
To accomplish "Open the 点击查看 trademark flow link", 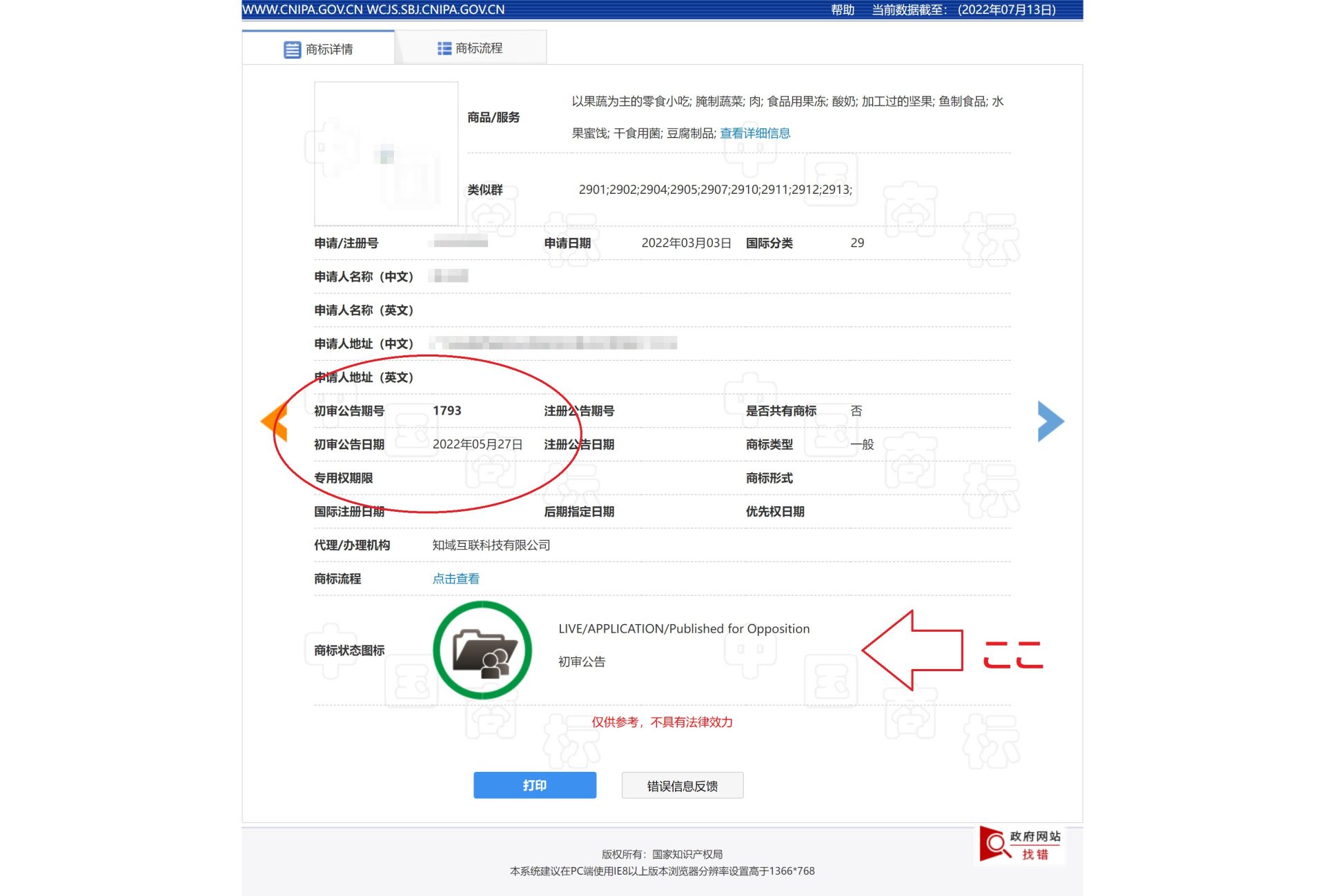I will point(455,579).
